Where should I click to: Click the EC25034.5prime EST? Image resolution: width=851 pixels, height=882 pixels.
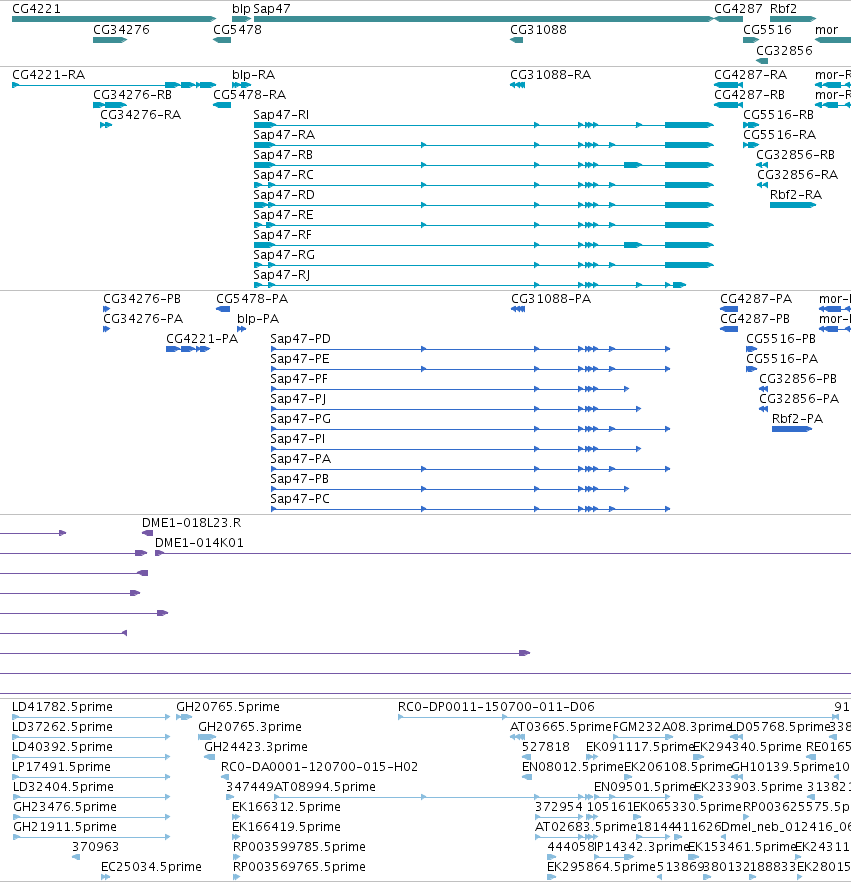click(x=105, y=877)
